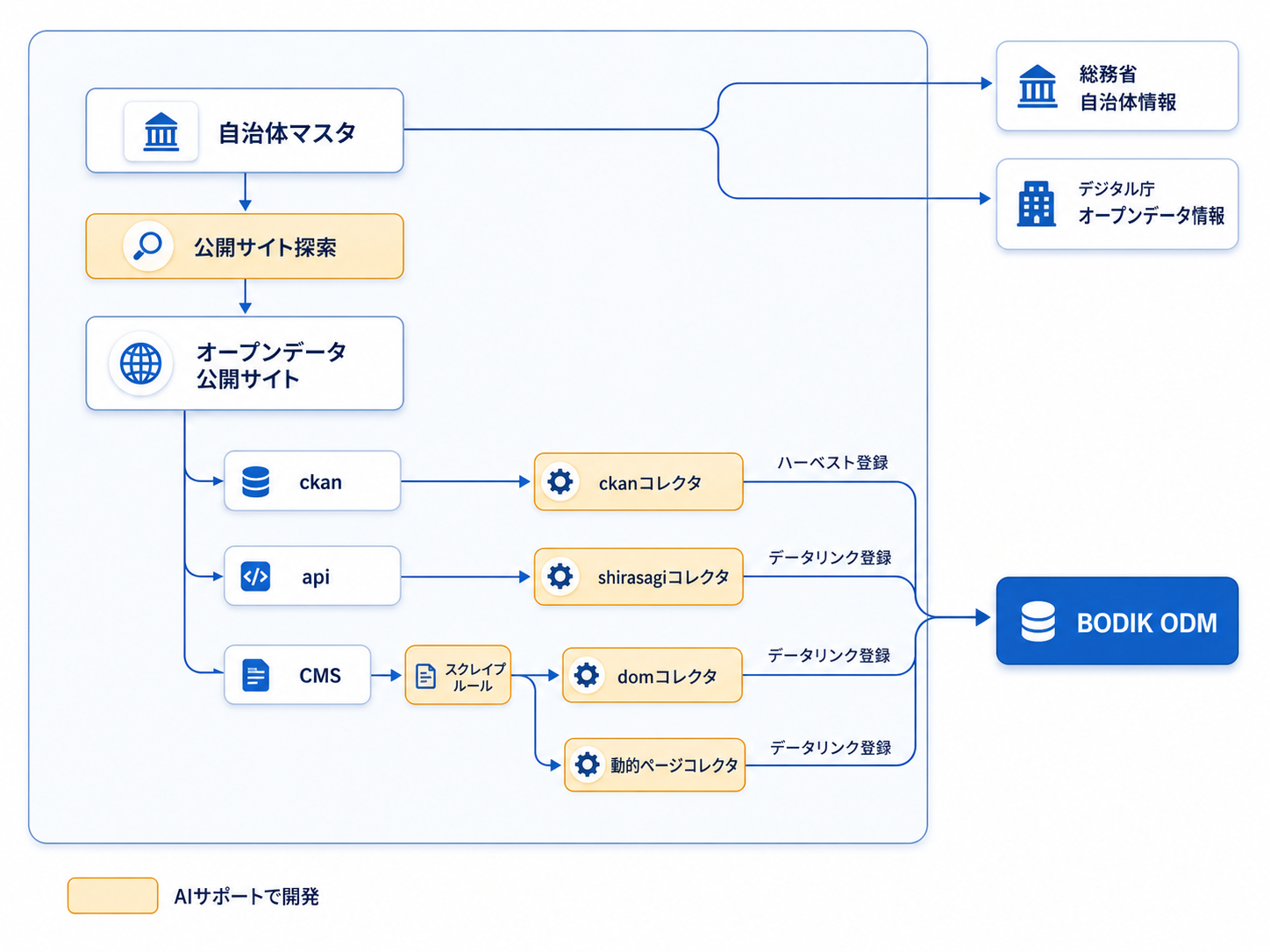Image resolution: width=1270 pixels, height=952 pixels.
Task: Select the ckan node label
Action: tap(320, 482)
